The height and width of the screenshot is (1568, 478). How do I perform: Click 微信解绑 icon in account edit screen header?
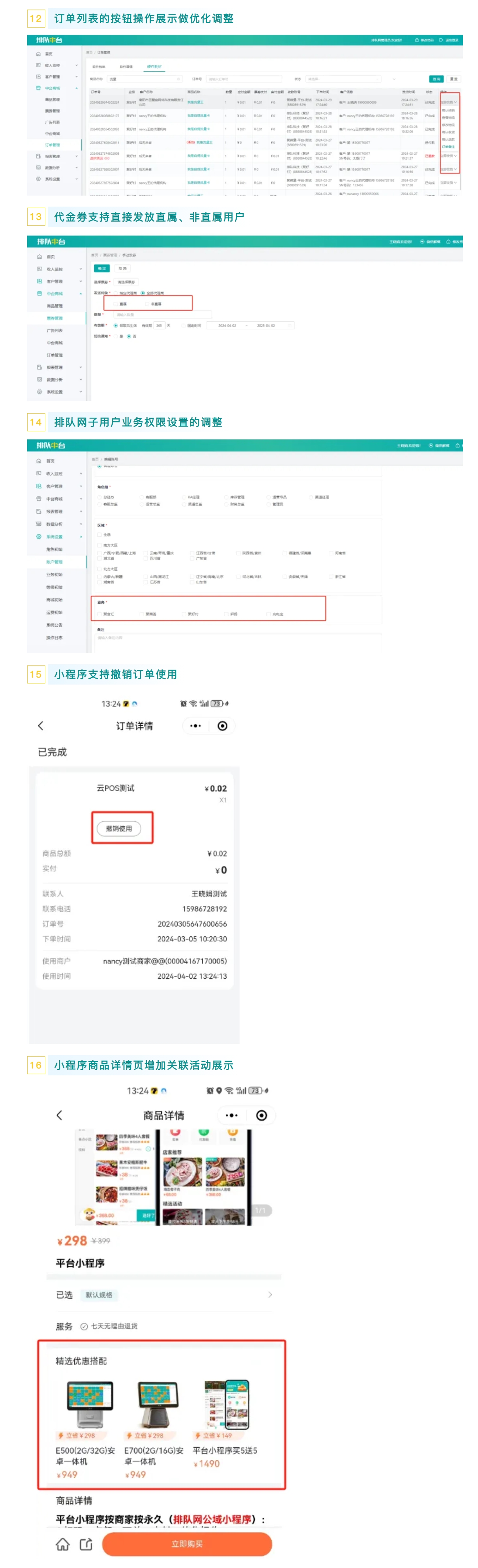click(431, 446)
